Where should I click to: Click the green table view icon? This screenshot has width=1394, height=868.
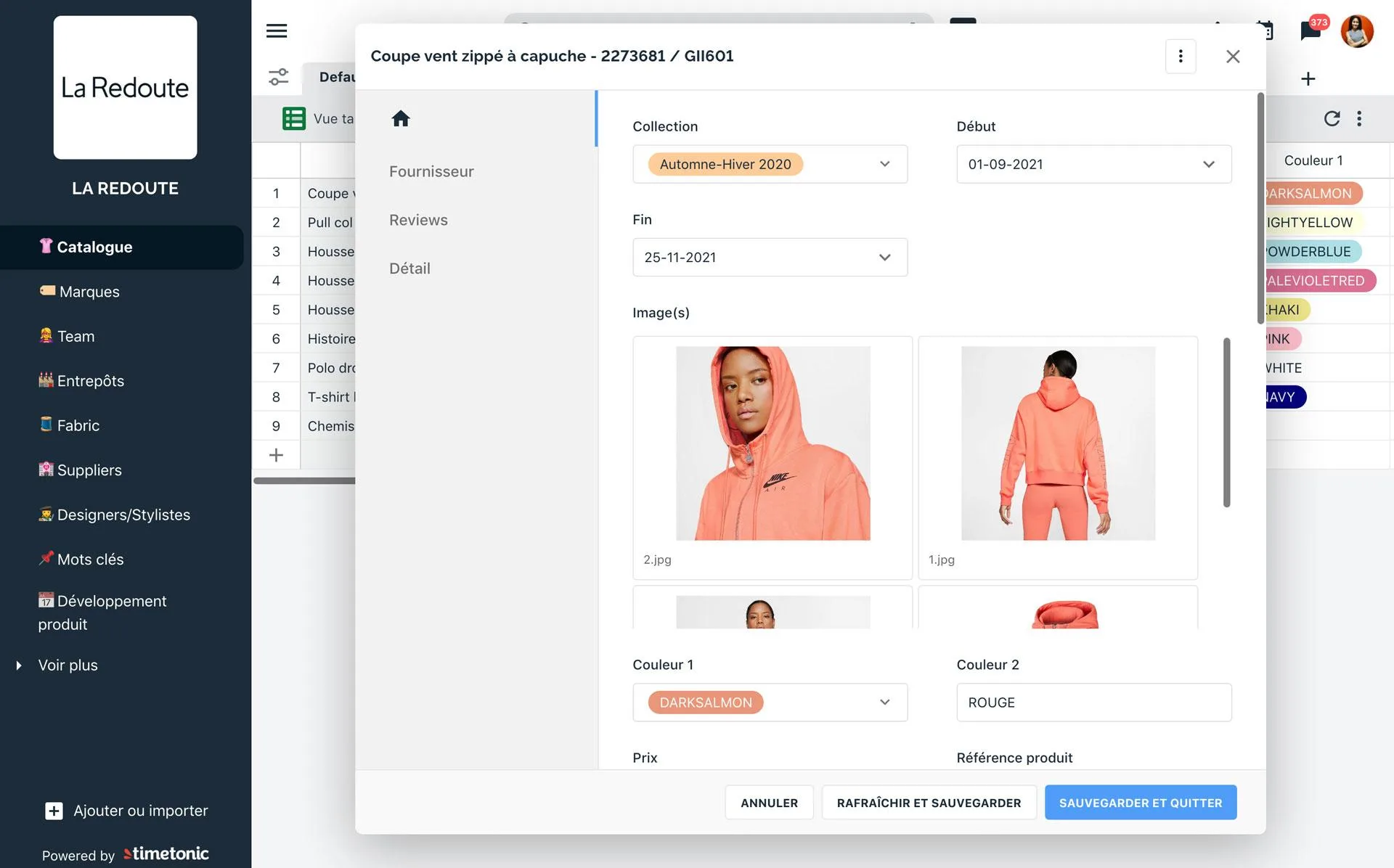[294, 118]
